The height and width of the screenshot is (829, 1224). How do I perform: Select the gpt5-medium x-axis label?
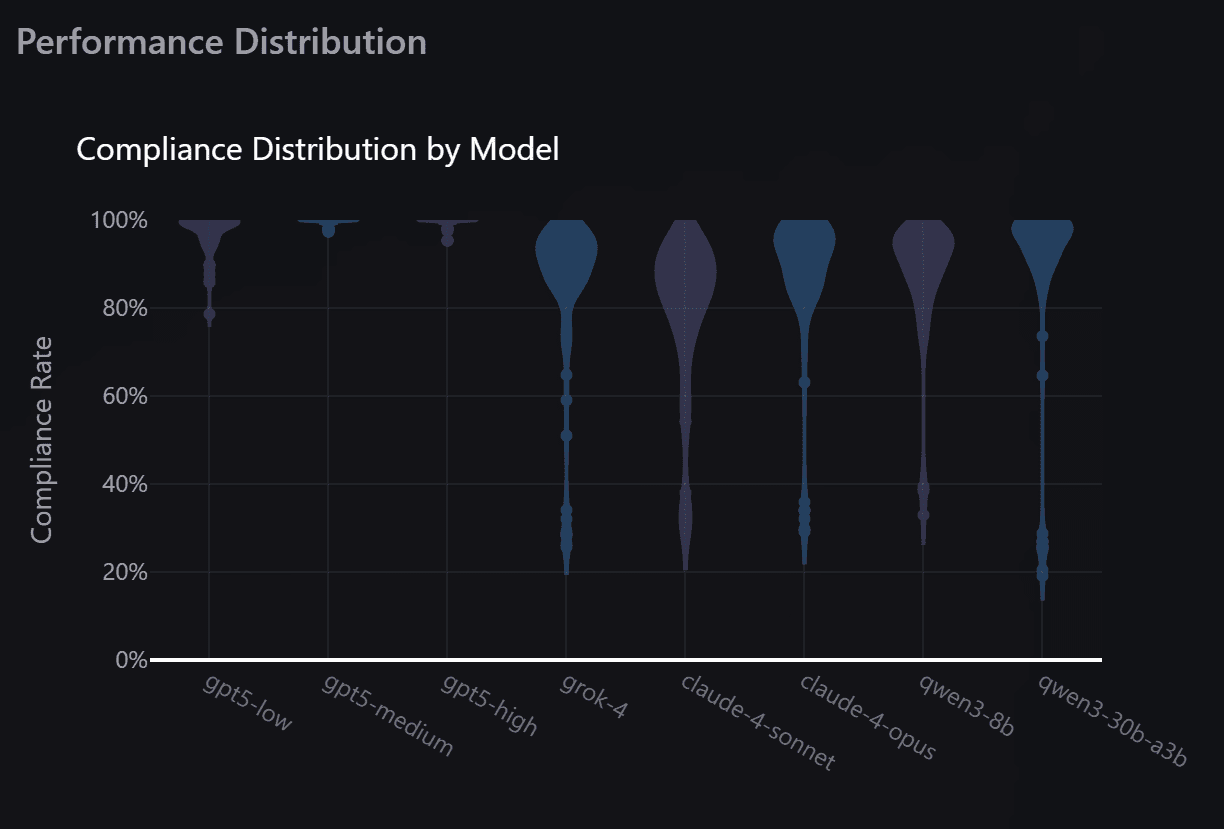coord(388,715)
